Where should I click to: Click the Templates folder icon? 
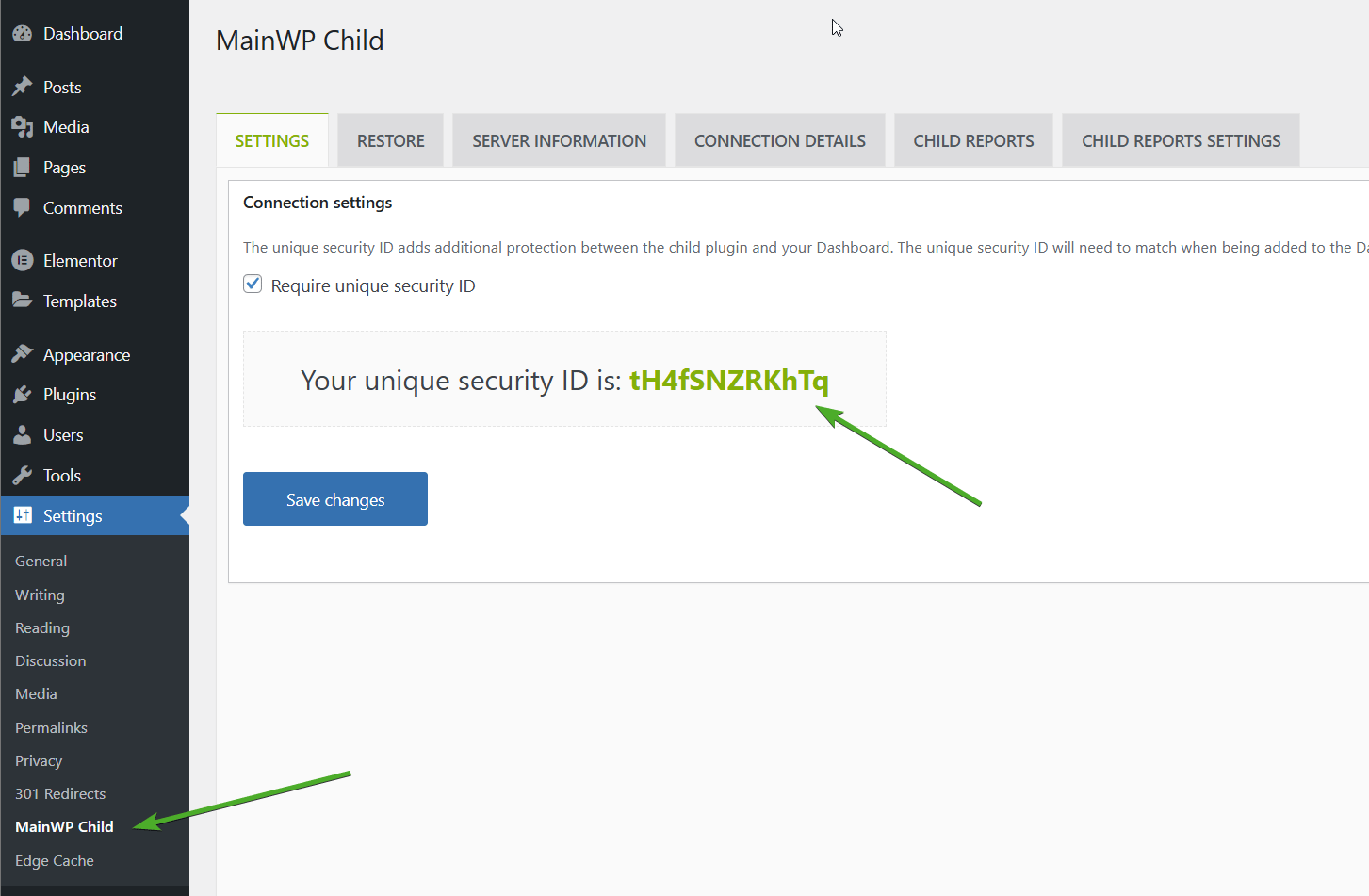(23, 301)
